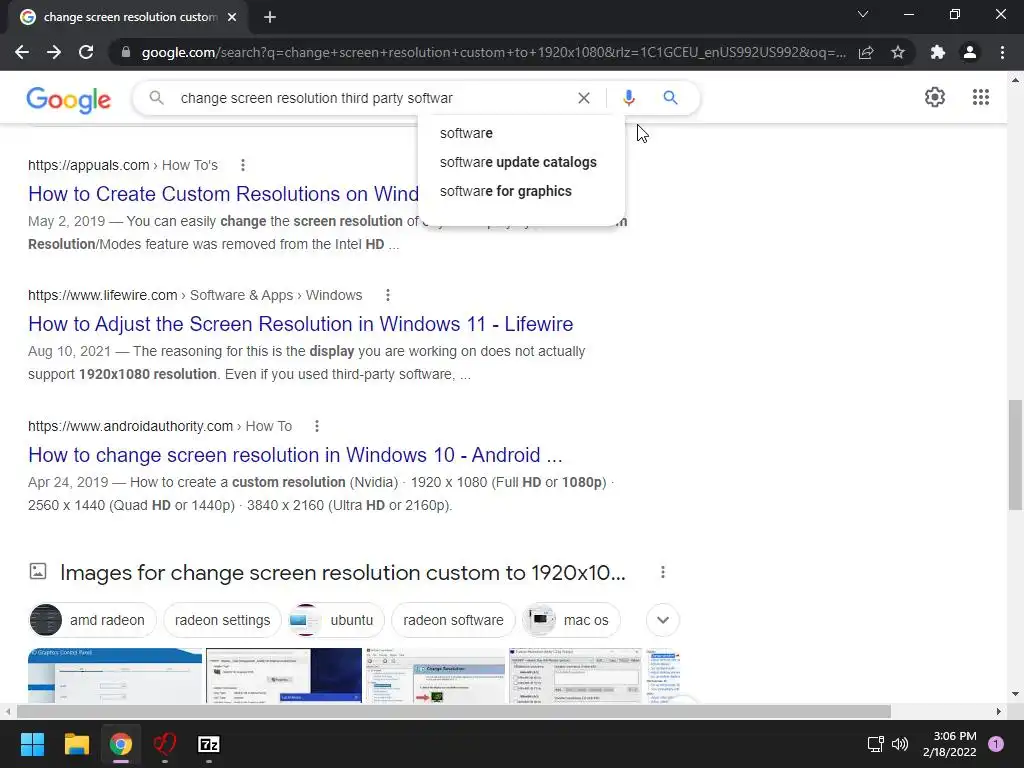Open the third image thumbnail with red arrow

pyautogui.click(x=436, y=676)
